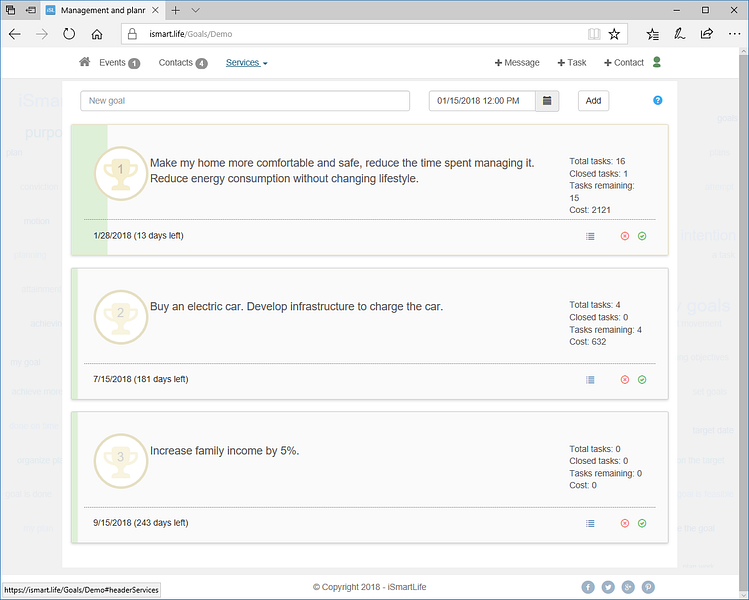Add page to favorites with star
The width and height of the screenshot is (749, 600).
click(614, 34)
